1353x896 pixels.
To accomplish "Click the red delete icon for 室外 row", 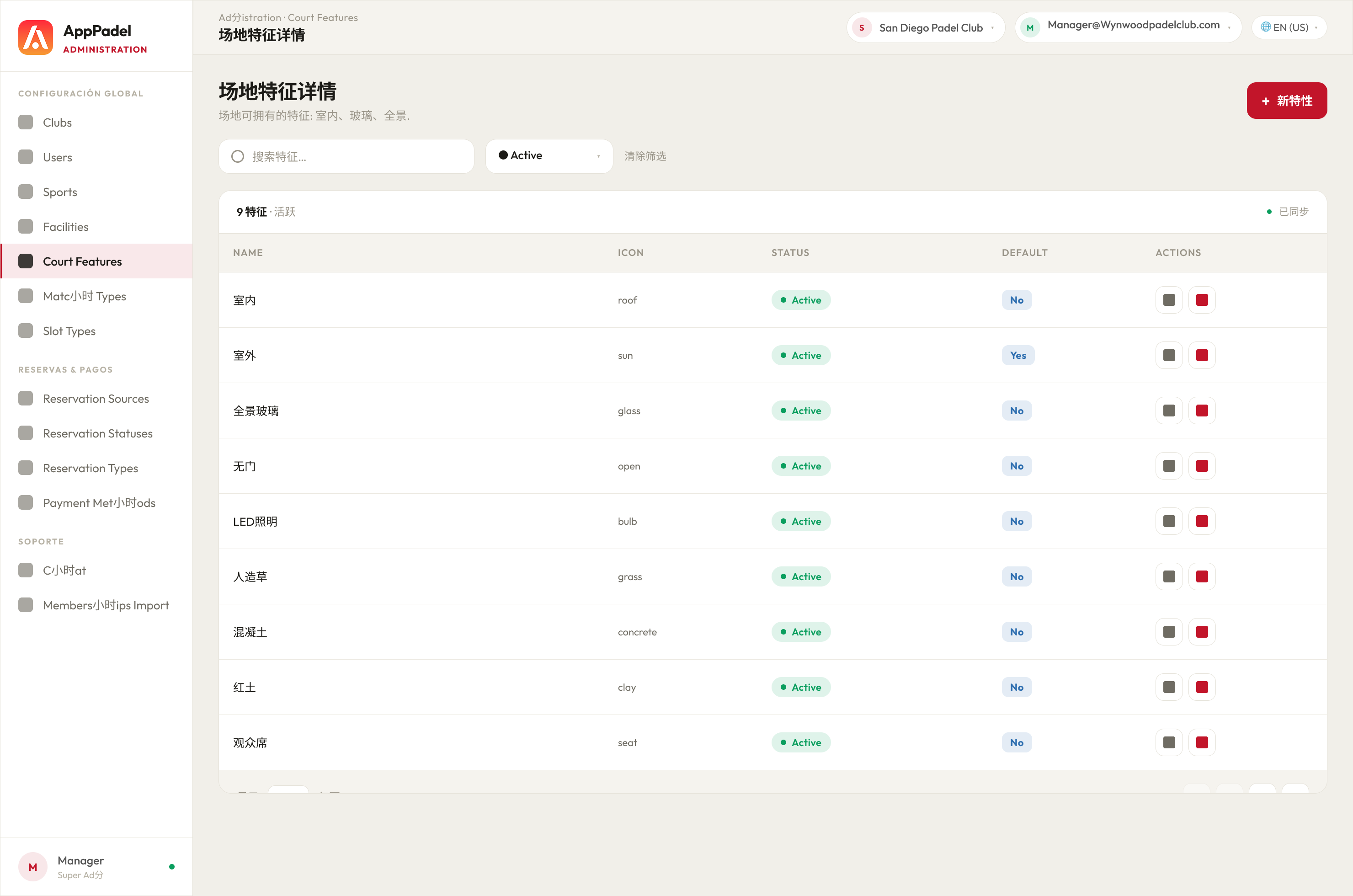I will click(x=1202, y=356).
